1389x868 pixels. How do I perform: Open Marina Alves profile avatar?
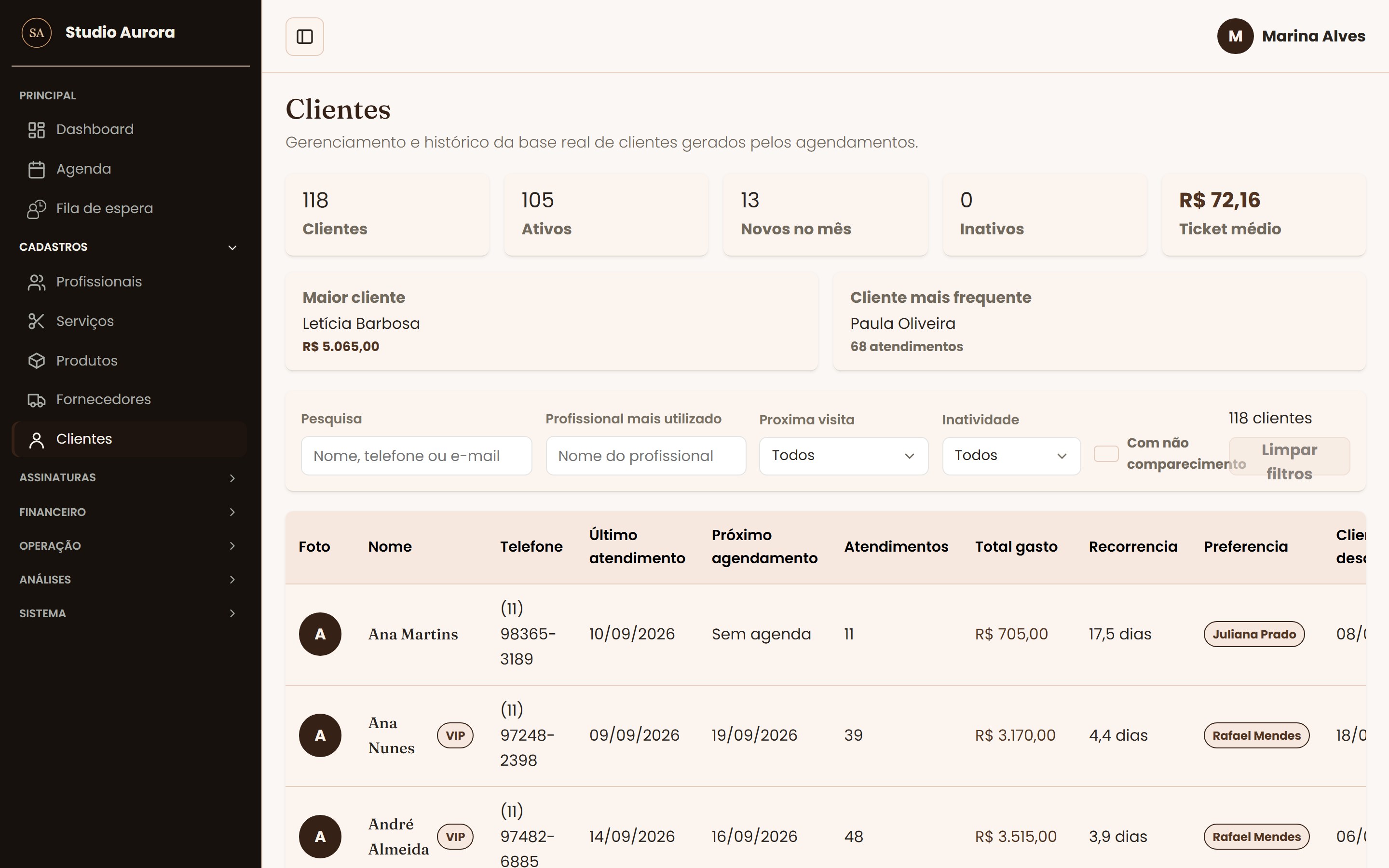pyautogui.click(x=1235, y=36)
